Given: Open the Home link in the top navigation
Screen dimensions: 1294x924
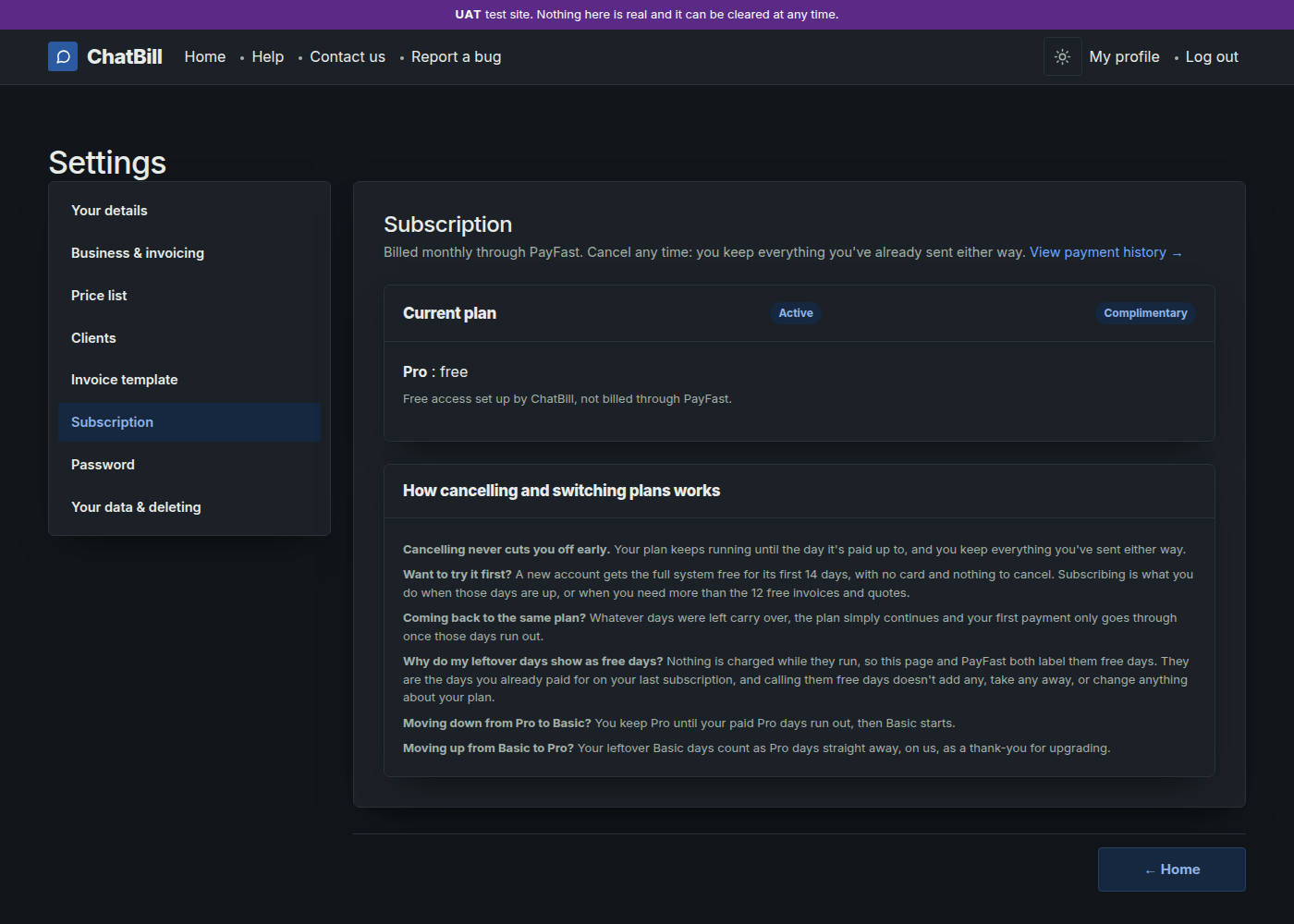Looking at the screenshot, I should (x=205, y=56).
